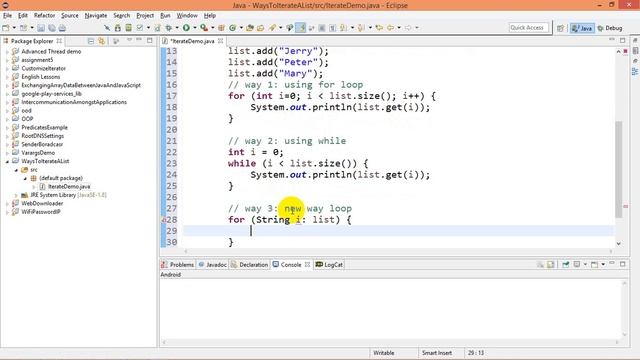The width and height of the screenshot is (640, 360).
Task: Click the Save All toolbar icon
Action: (52, 28)
